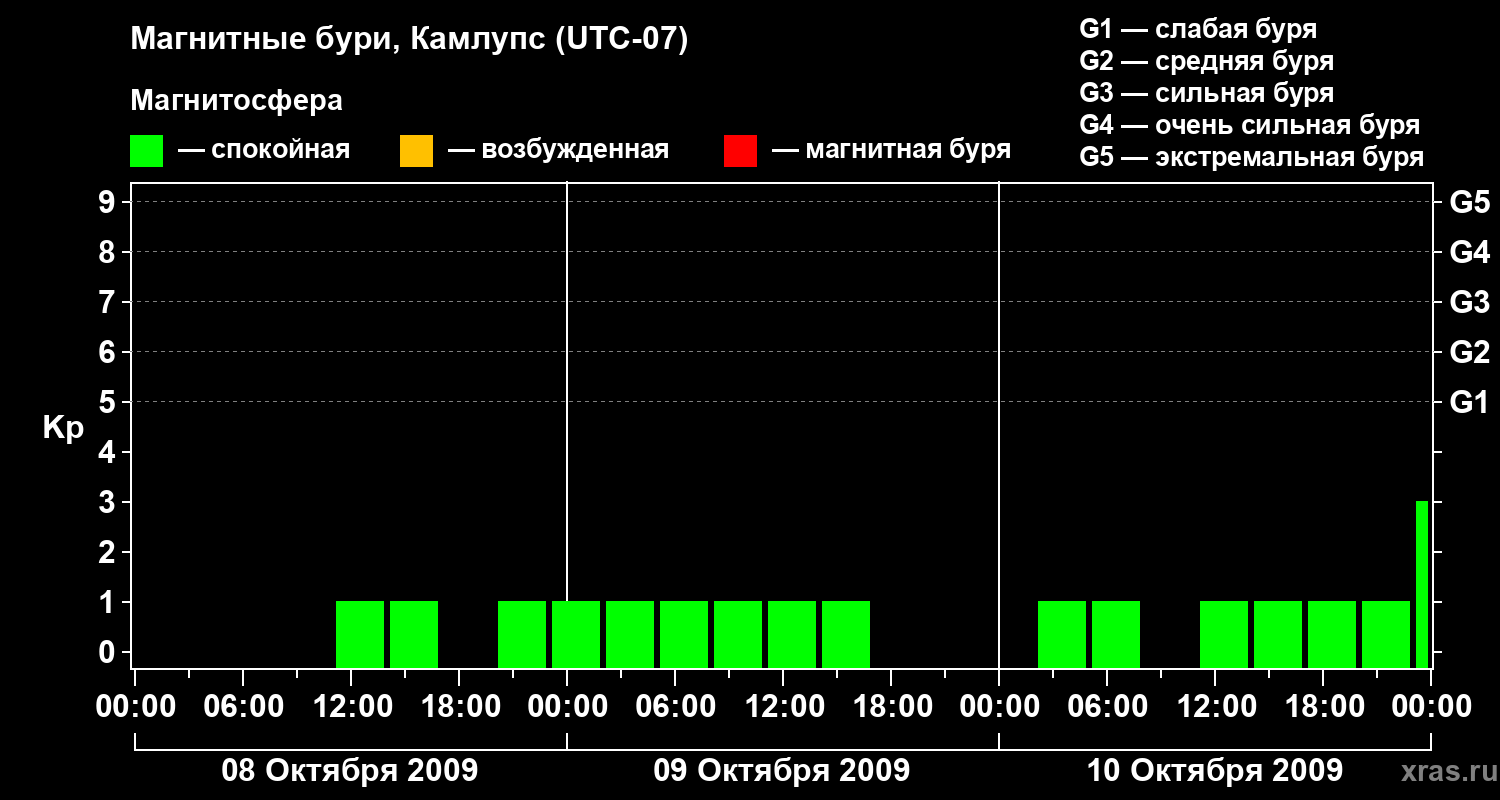
Task: Click the 'G2' label on the right axis
Action: [x=1470, y=353]
